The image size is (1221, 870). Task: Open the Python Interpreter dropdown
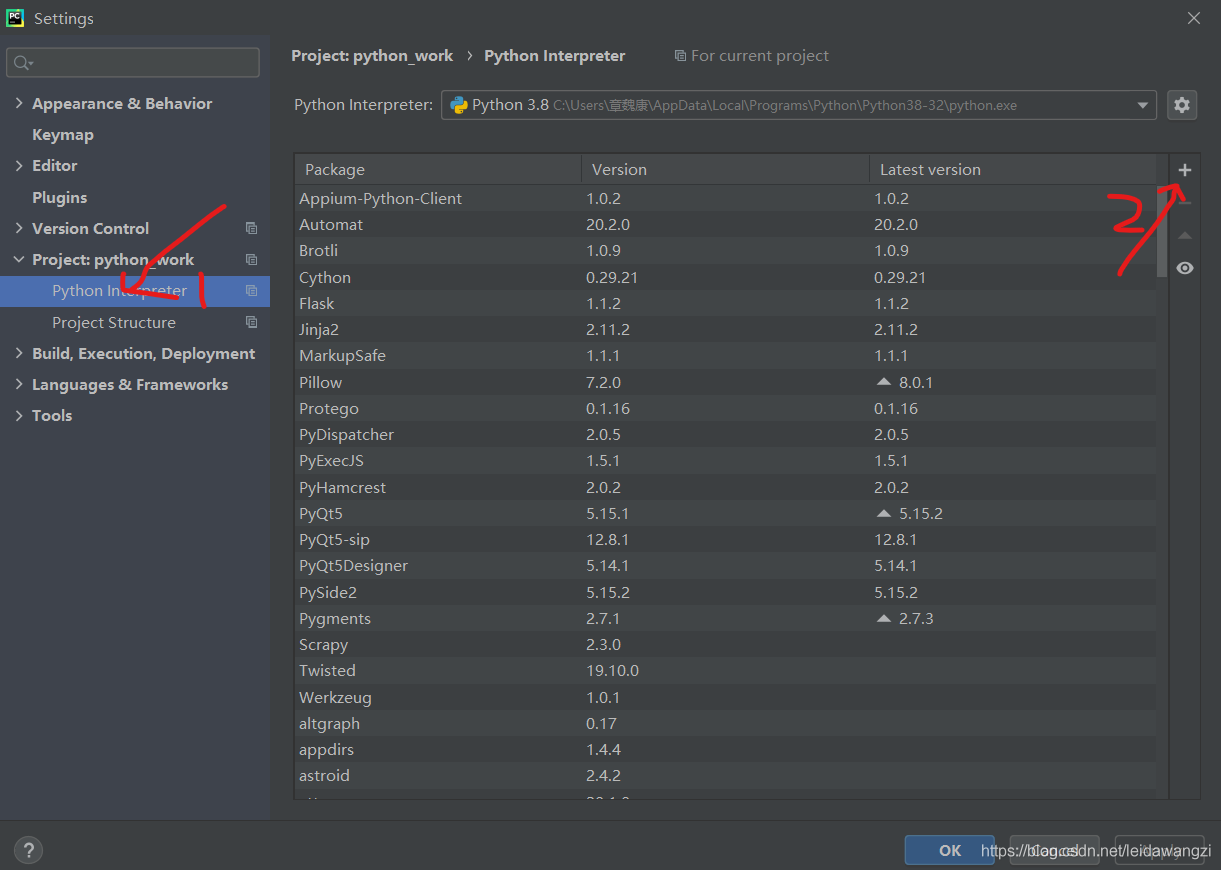(1143, 105)
